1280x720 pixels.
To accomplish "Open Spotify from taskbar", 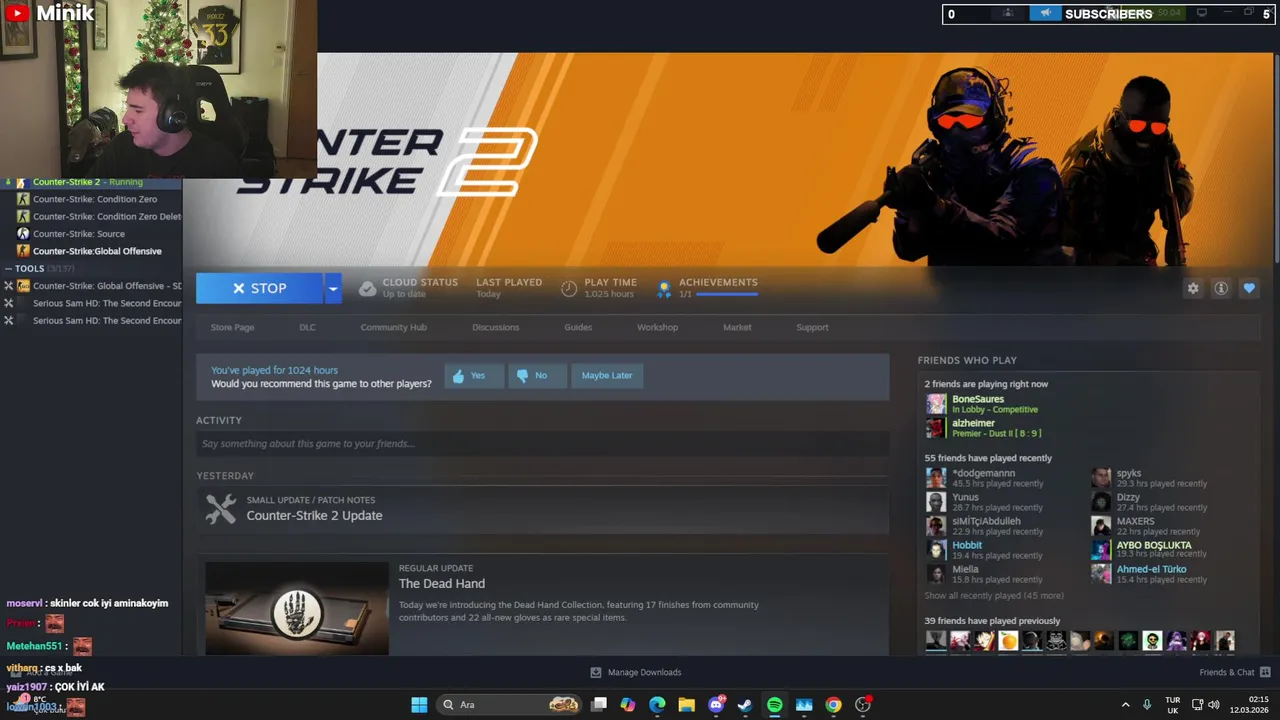I will tap(775, 705).
